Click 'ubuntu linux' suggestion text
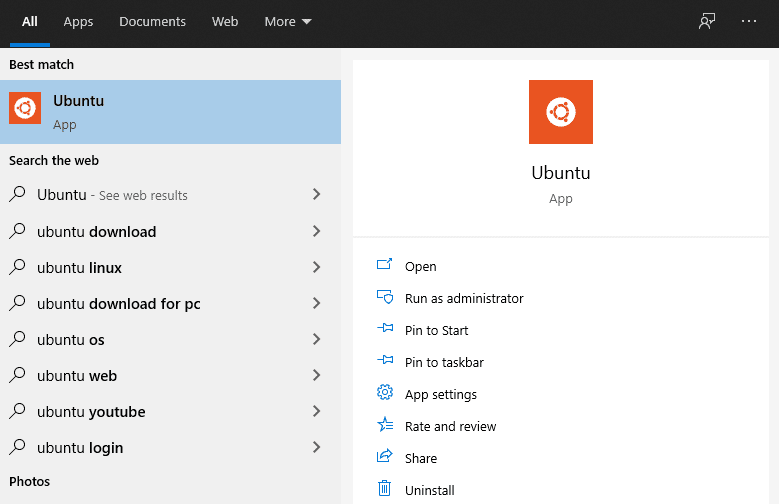The height and width of the screenshot is (504, 779). pos(79,268)
